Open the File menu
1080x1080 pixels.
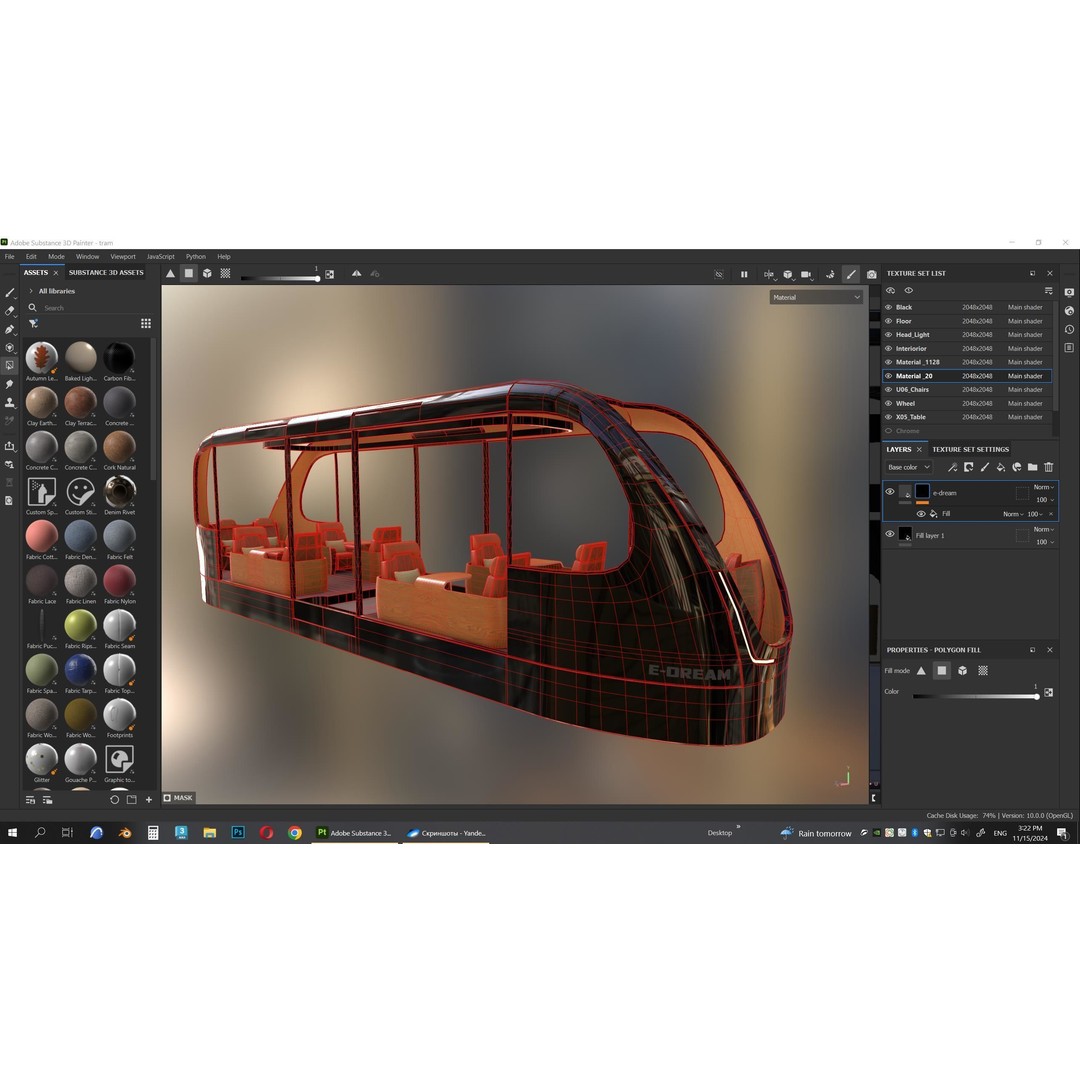click(10, 256)
